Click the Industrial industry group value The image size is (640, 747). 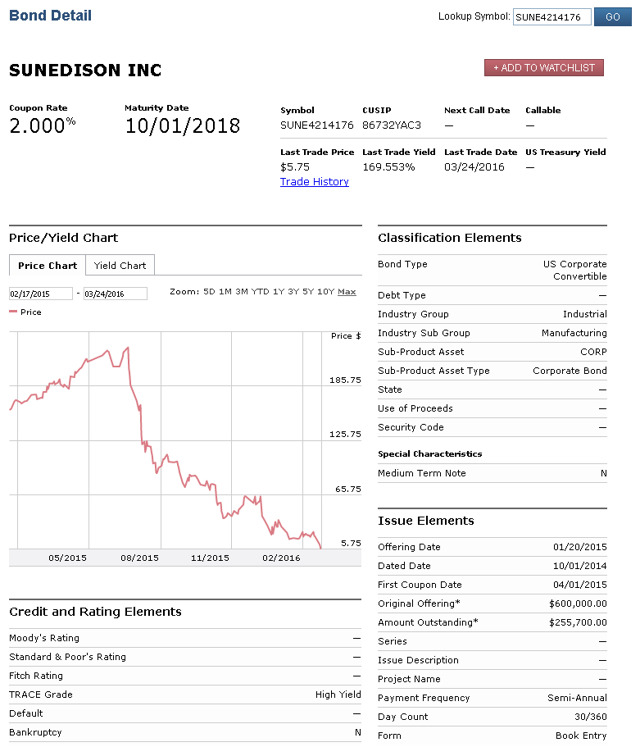coord(585,314)
